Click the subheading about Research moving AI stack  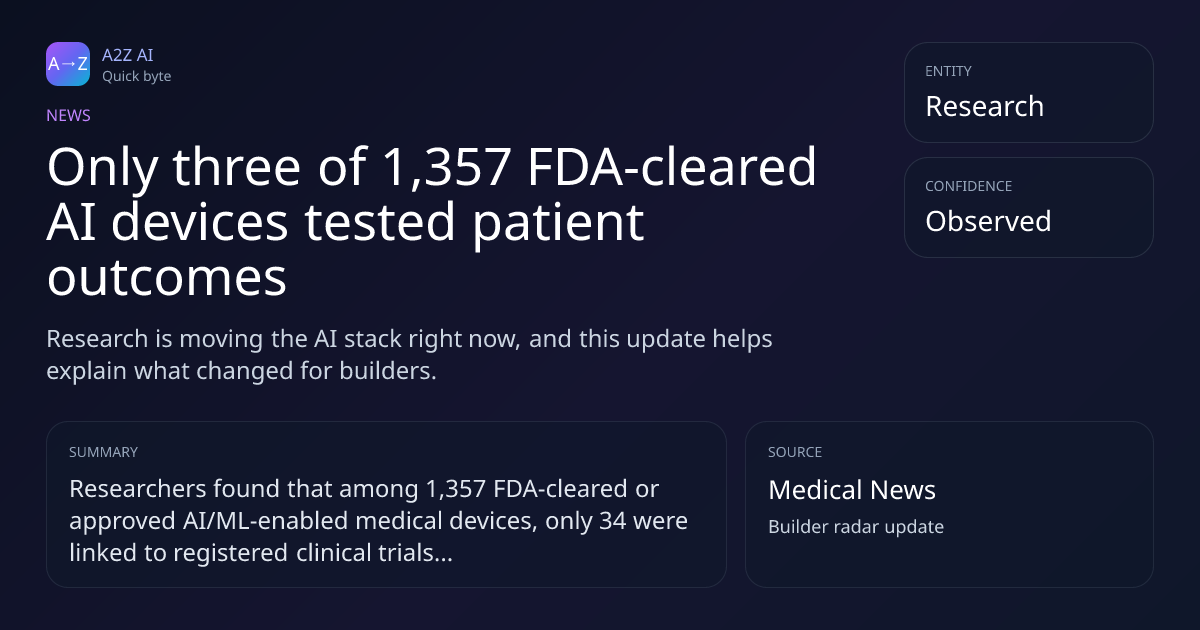click(409, 354)
